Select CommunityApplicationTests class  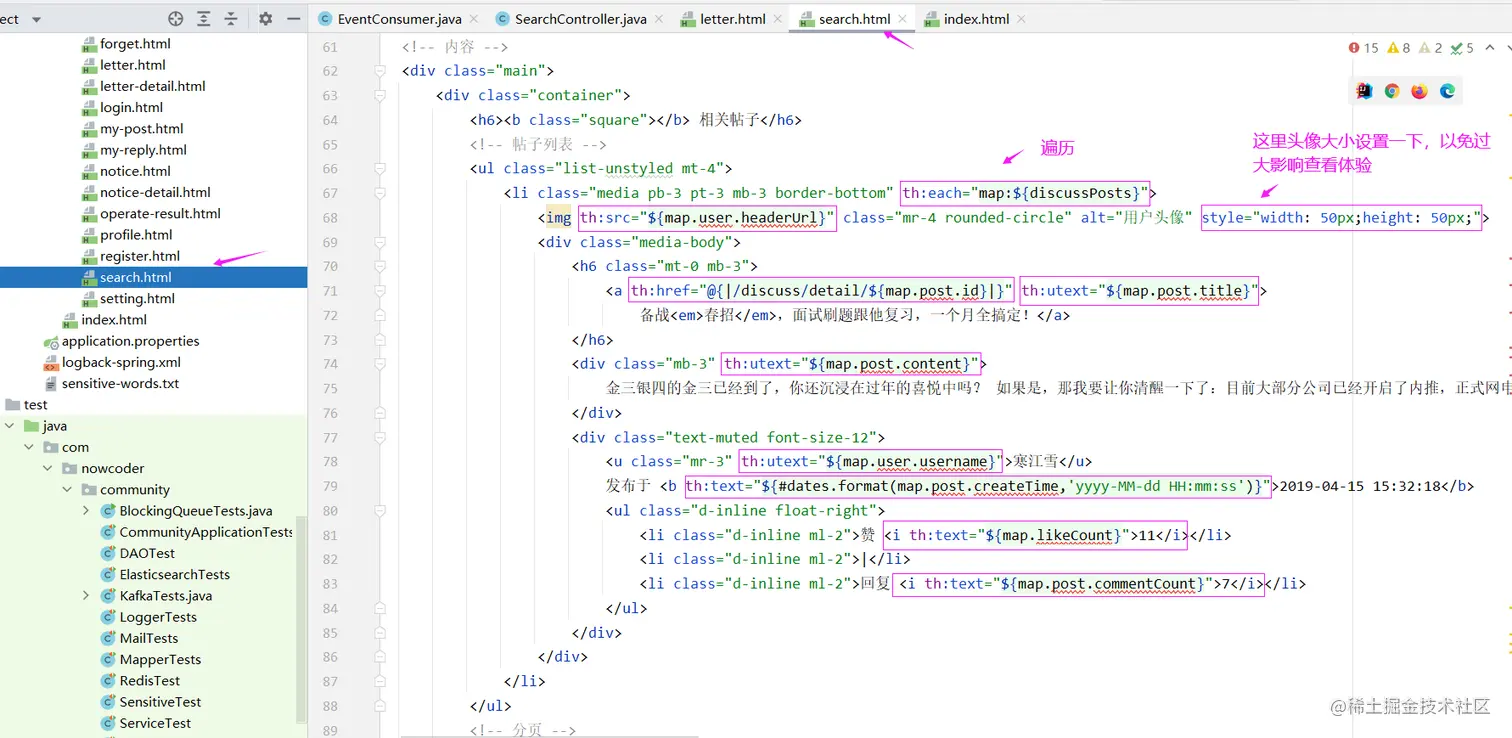[x=205, y=532]
